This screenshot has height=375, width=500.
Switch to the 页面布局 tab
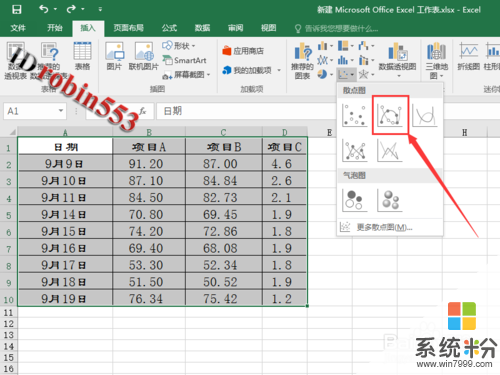click(x=128, y=28)
